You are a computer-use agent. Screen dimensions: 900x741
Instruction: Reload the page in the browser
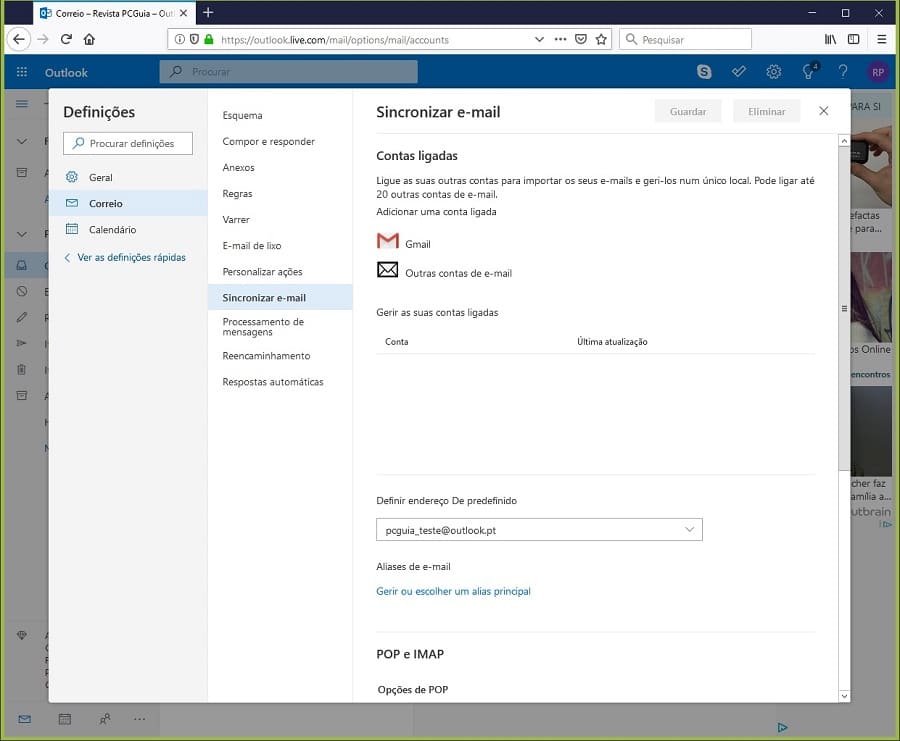(66, 39)
